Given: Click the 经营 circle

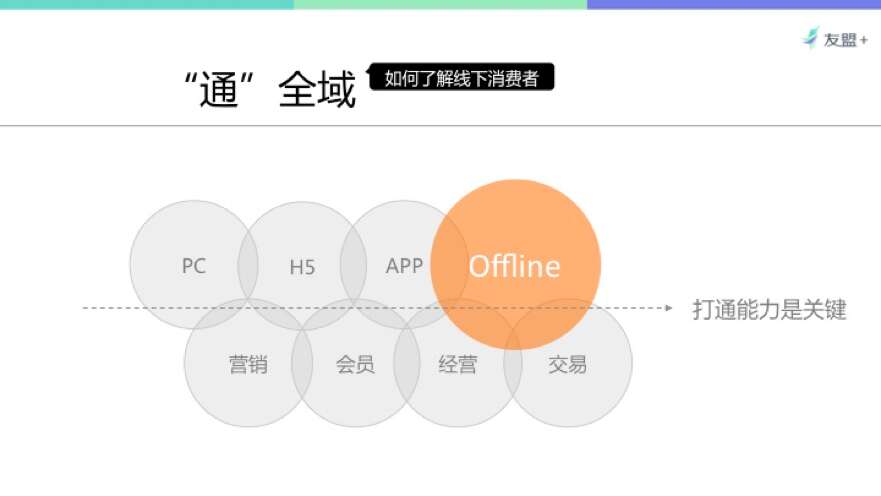Looking at the screenshot, I should (x=458, y=363).
